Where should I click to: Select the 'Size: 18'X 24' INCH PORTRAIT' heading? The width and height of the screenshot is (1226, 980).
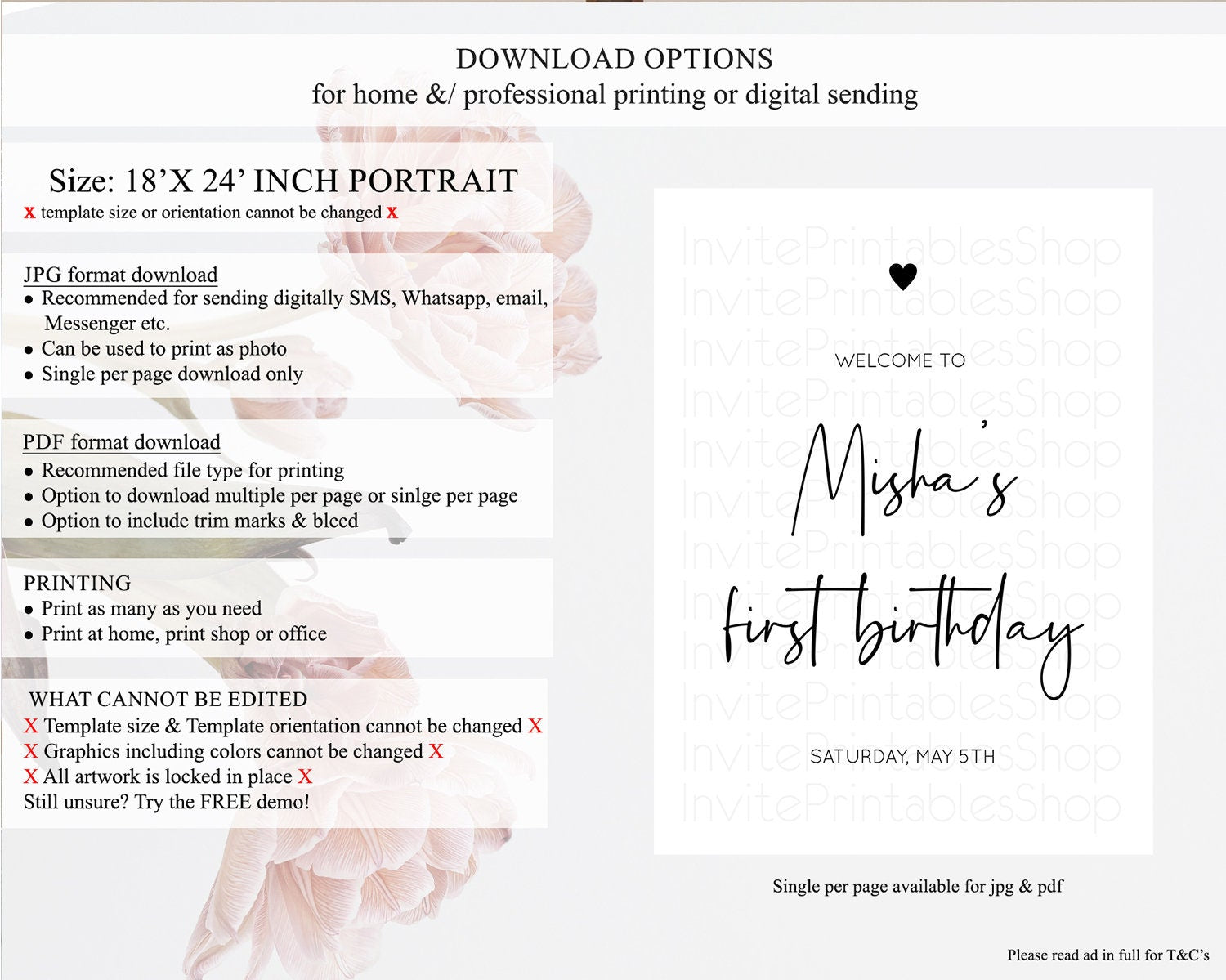coord(284,181)
